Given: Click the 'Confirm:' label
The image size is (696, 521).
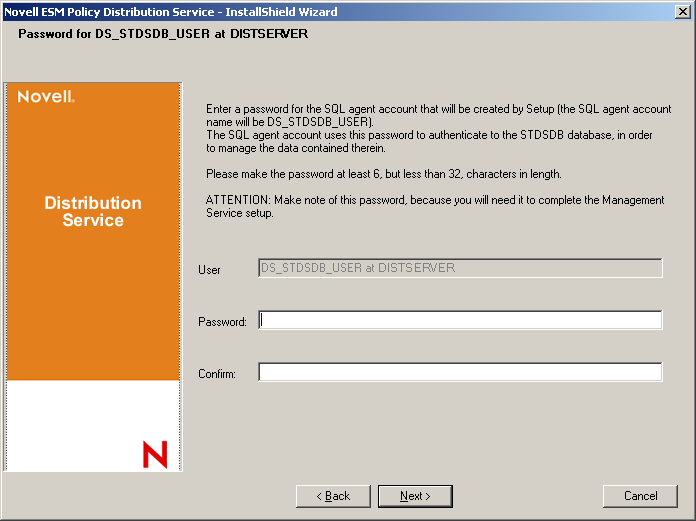Looking at the screenshot, I should click(217, 374).
